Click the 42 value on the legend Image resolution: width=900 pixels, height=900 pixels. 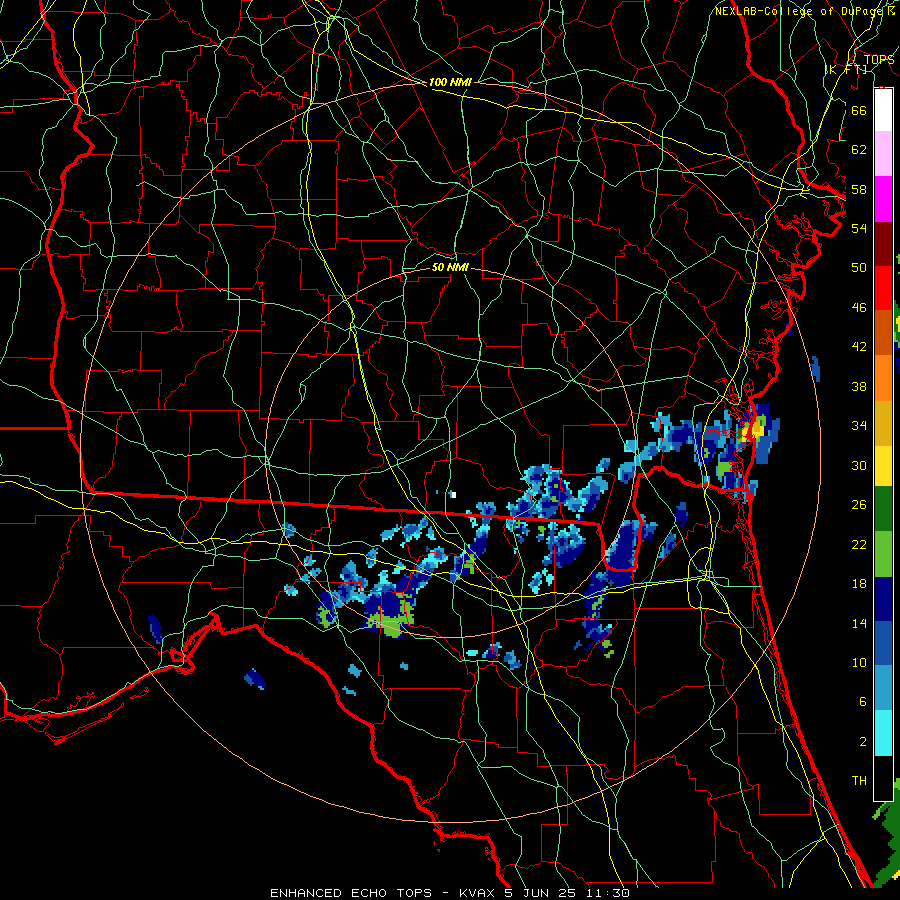coord(859,347)
